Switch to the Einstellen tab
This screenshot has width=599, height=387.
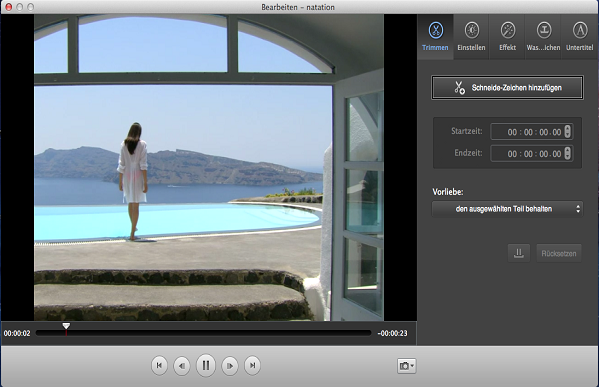(x=471, y=37)
